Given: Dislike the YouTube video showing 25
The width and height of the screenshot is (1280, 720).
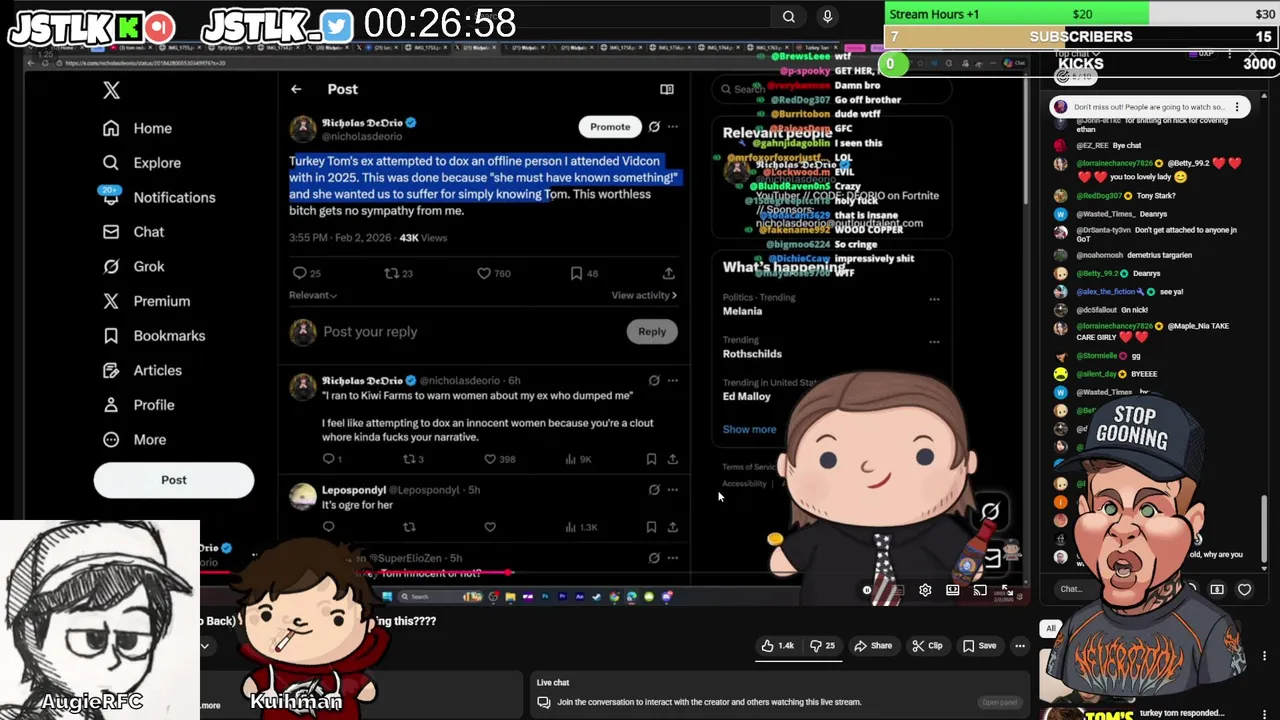Looking at the screenshot, I should pyautogui.click(x=822, y=646).
